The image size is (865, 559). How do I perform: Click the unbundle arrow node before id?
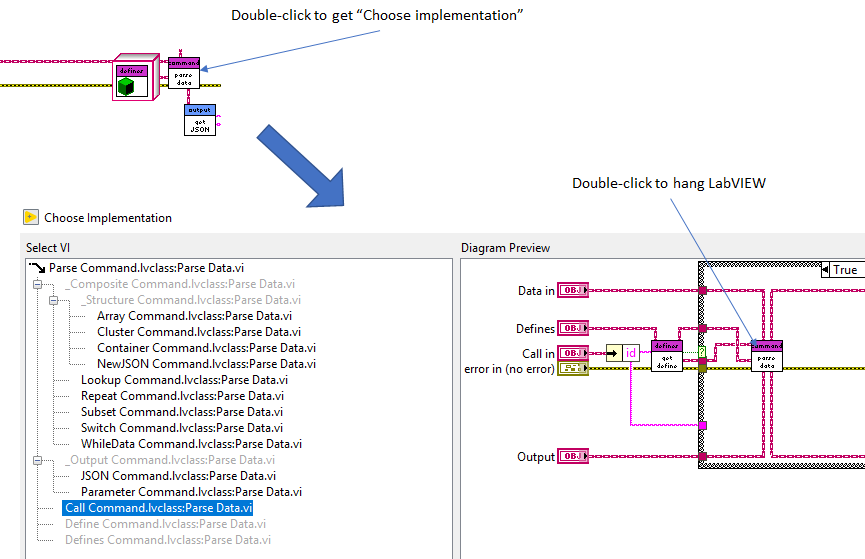tap(613, 353)
